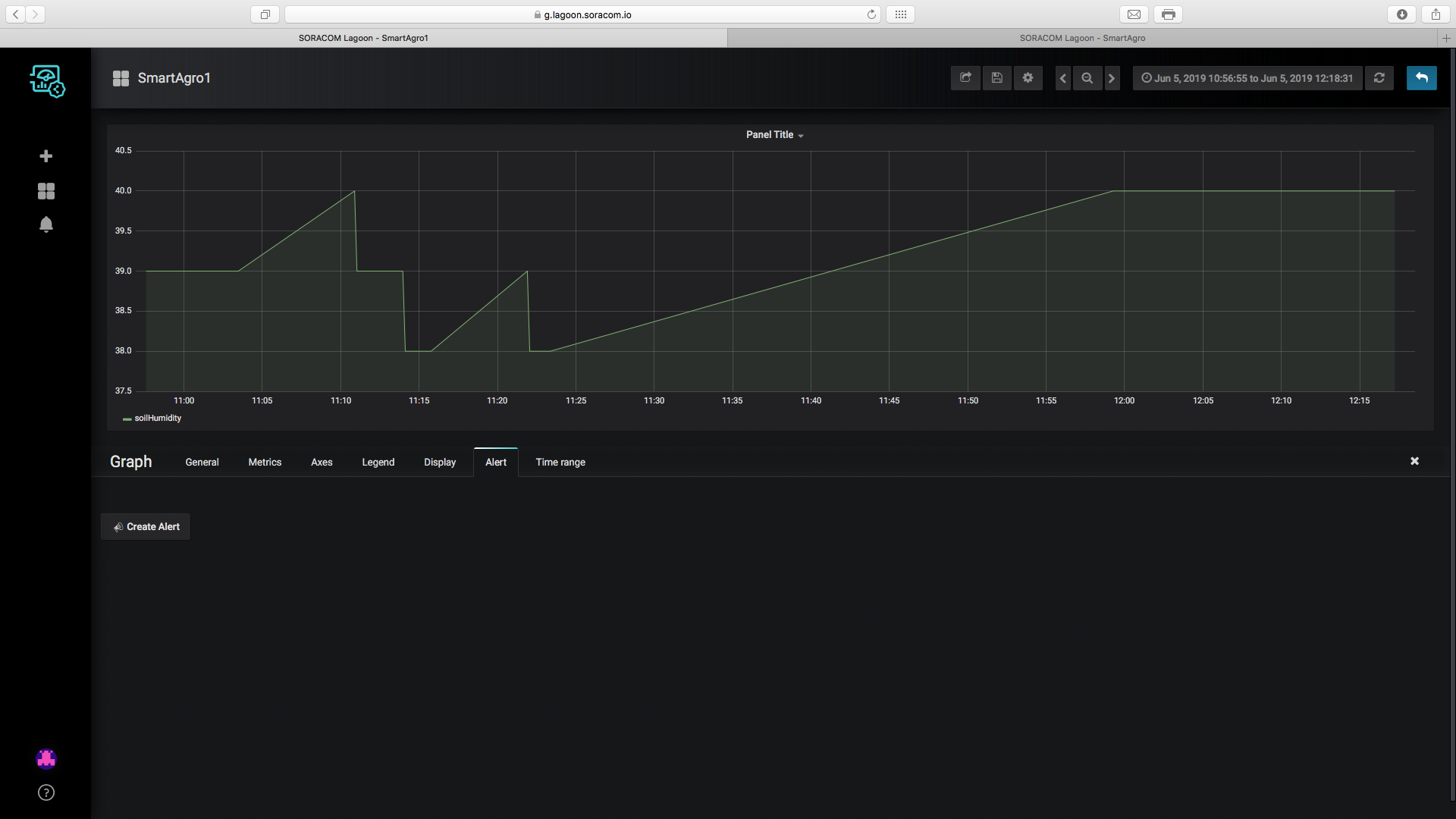Image resolution: width=1456 pixels, height=819 pixels.
Task: Click the share dashboard icon
Action: 965,78
